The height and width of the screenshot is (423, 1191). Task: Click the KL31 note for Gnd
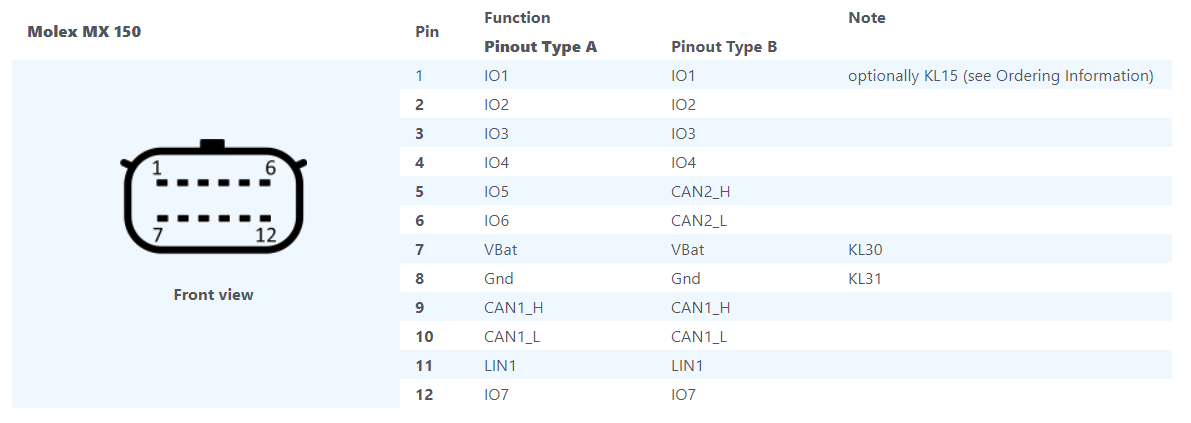coord(865,279)
